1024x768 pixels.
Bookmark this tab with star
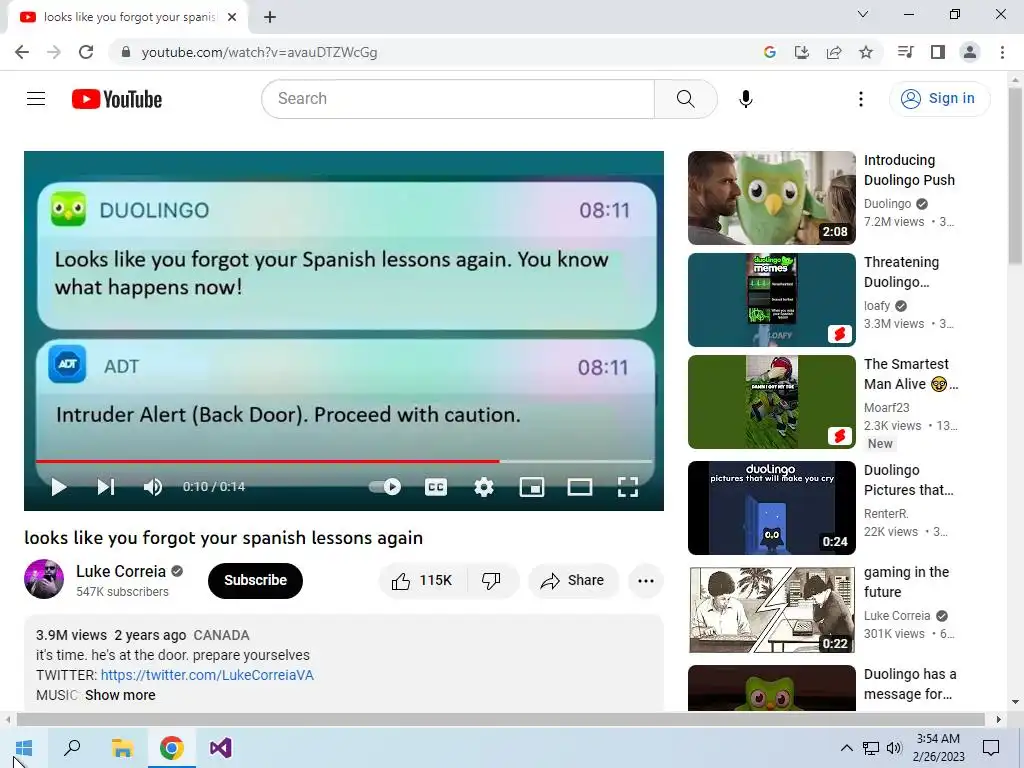[x=866, y=52]
